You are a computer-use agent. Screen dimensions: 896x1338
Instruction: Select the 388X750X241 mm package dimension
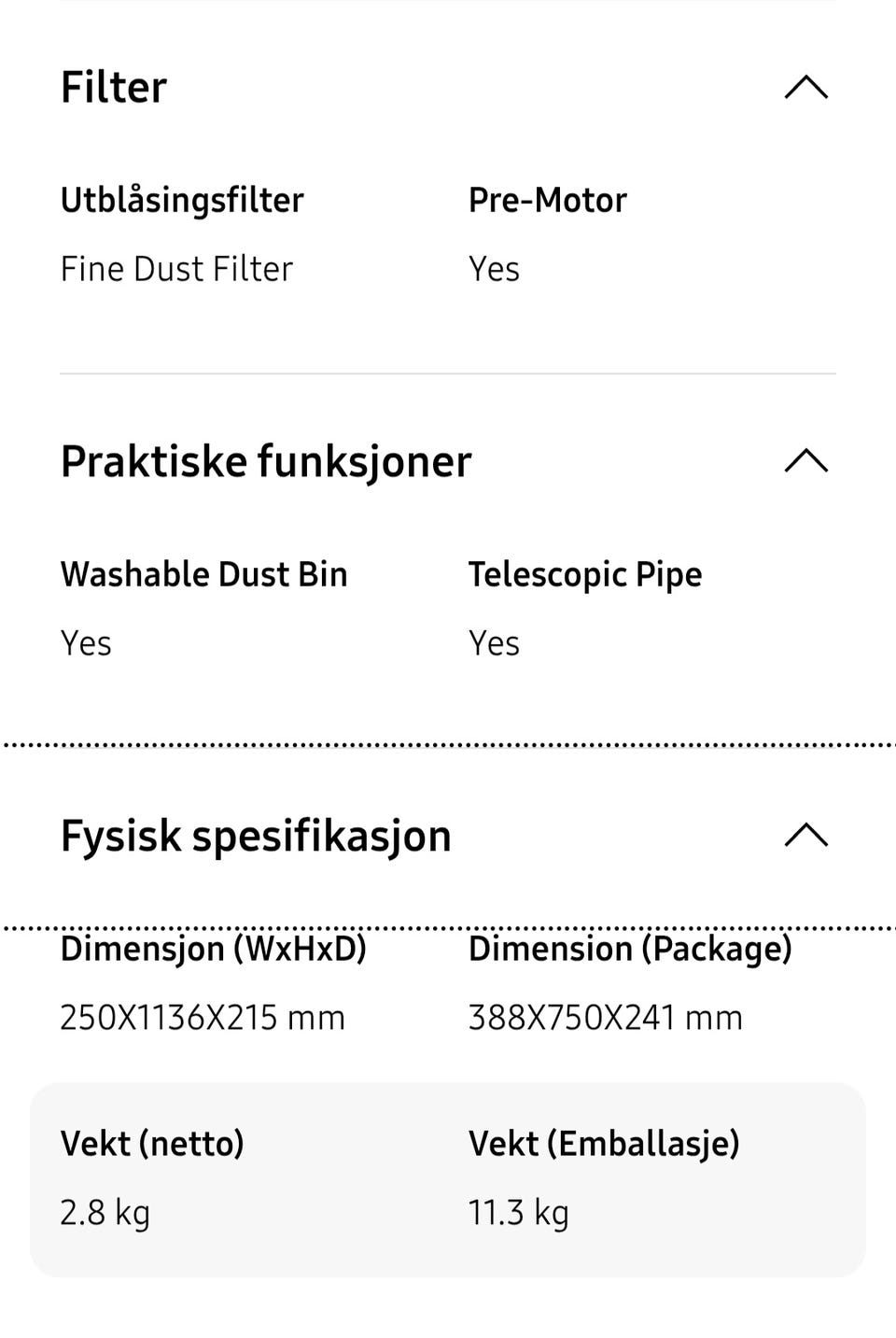coord(605,1017)
